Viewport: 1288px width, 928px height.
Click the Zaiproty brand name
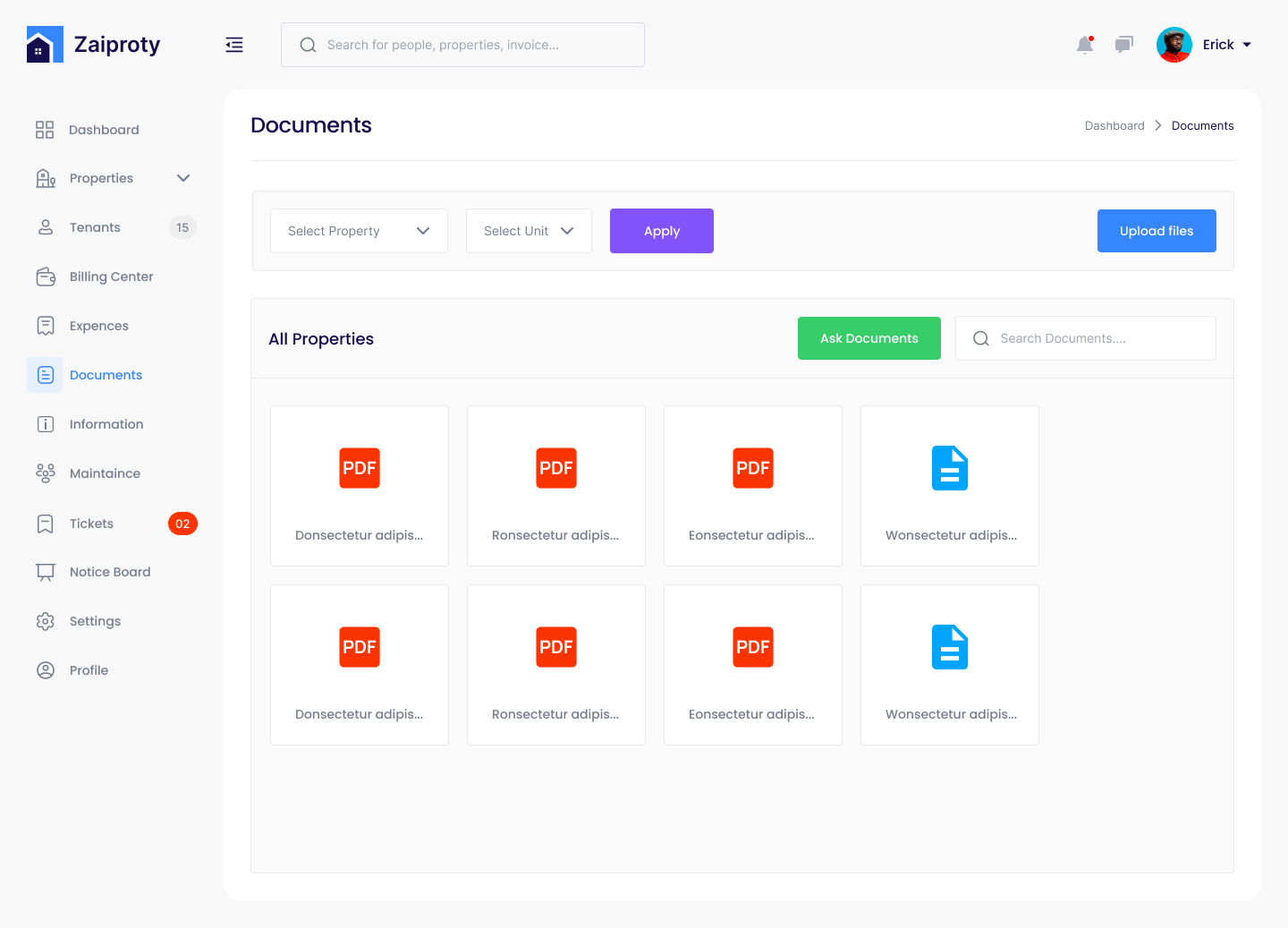117,45
